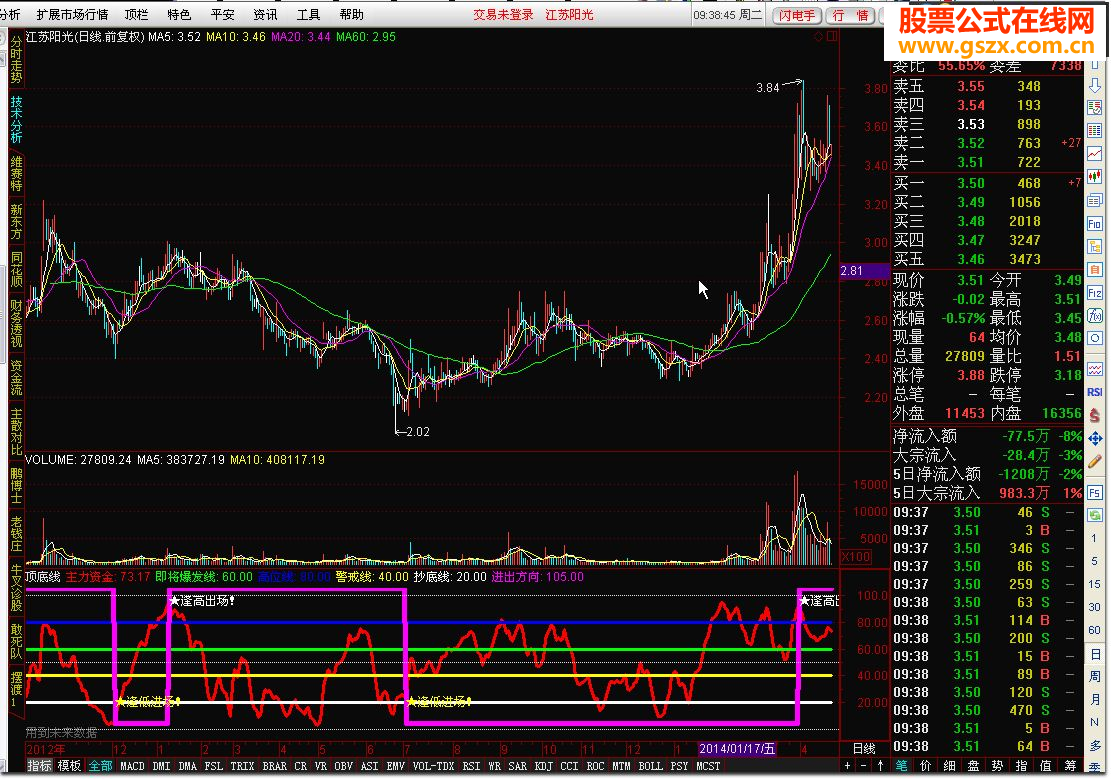This screenshot has width=1111, height=779.
Task: Switch indicator to KDJ
Action: pyautogui.click(x=543, y=766)
